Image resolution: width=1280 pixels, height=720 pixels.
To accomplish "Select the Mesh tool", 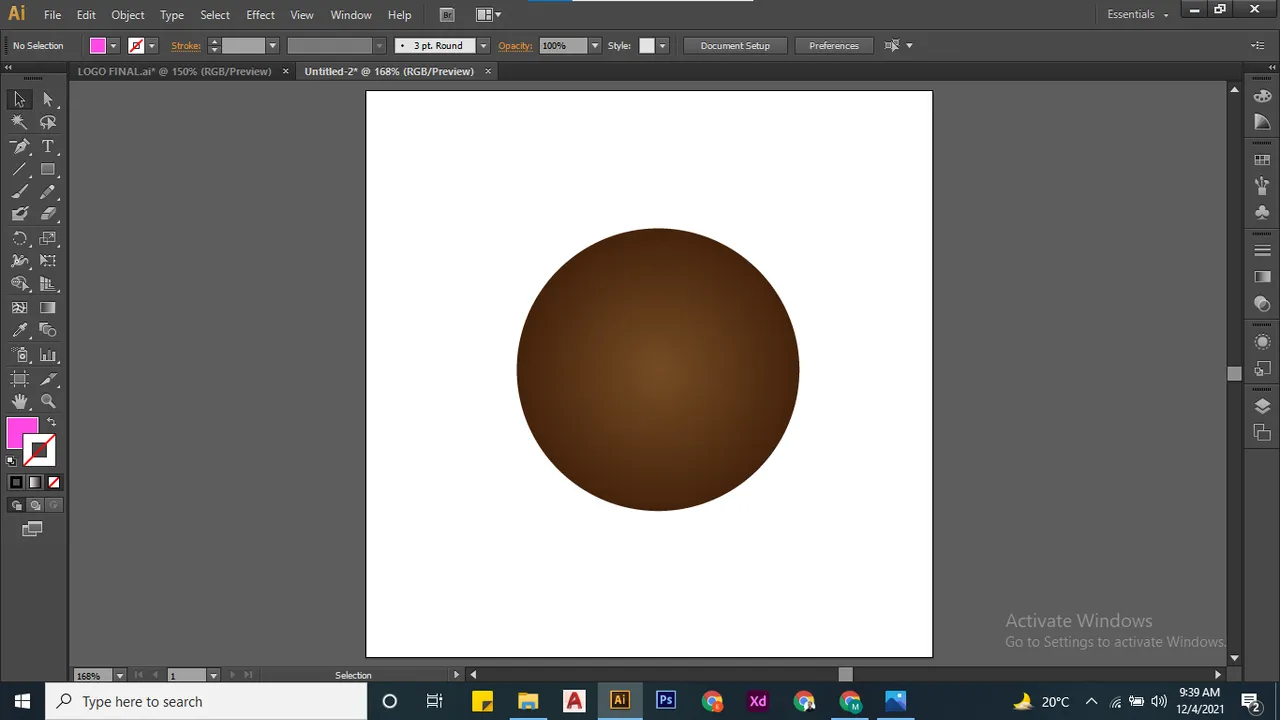I will tap(19, 308).
